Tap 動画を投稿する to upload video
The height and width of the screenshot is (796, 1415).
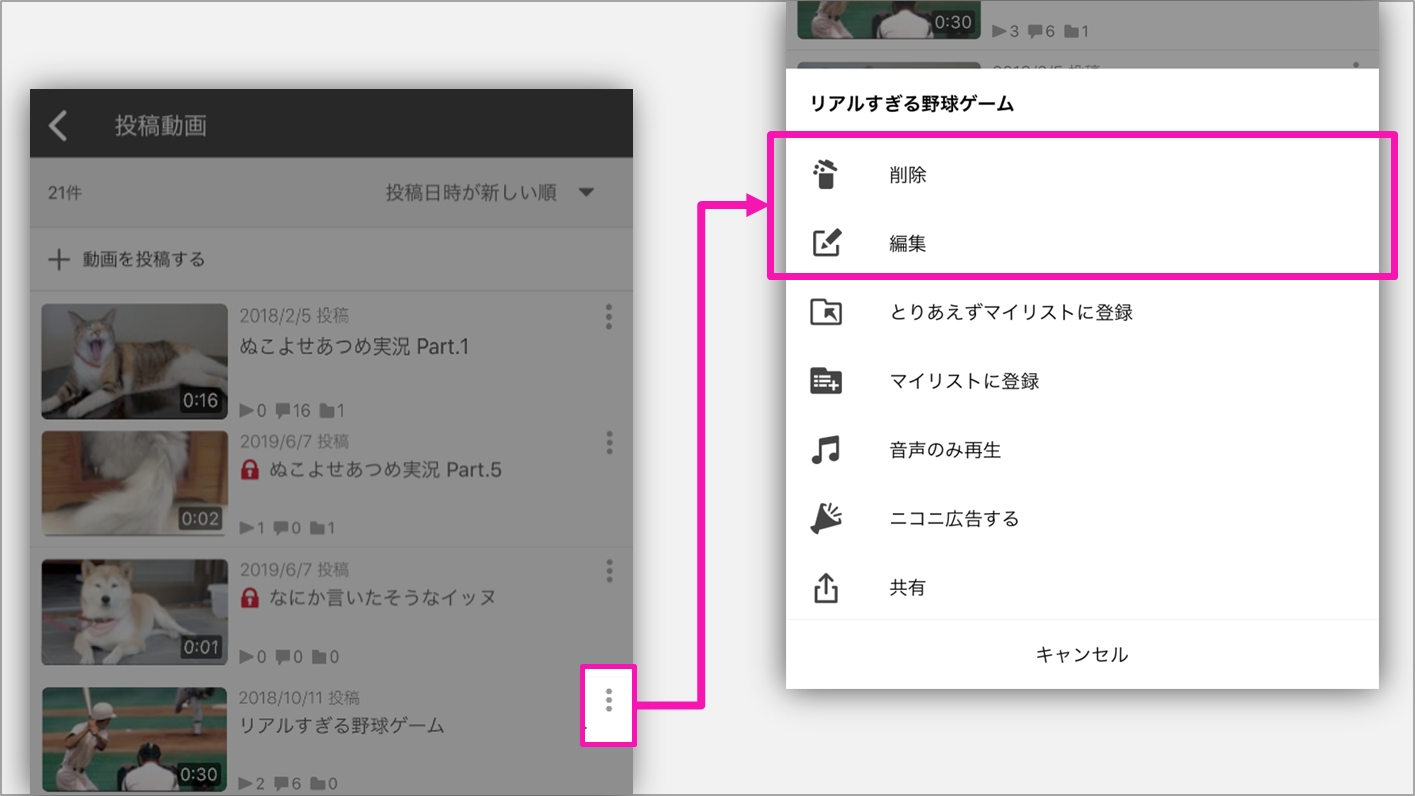point(127,260)
